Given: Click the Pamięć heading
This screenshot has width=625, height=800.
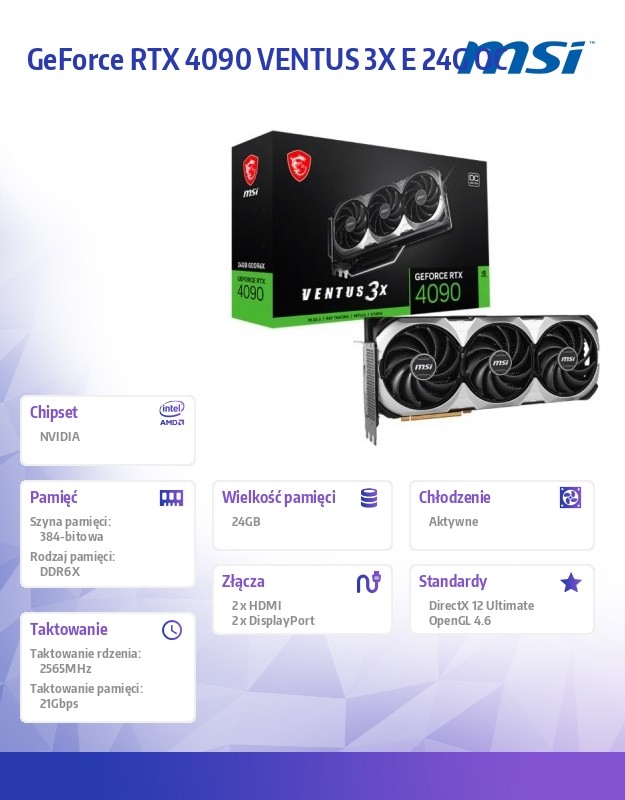Looking at the screenshot, I should (54, 497).
